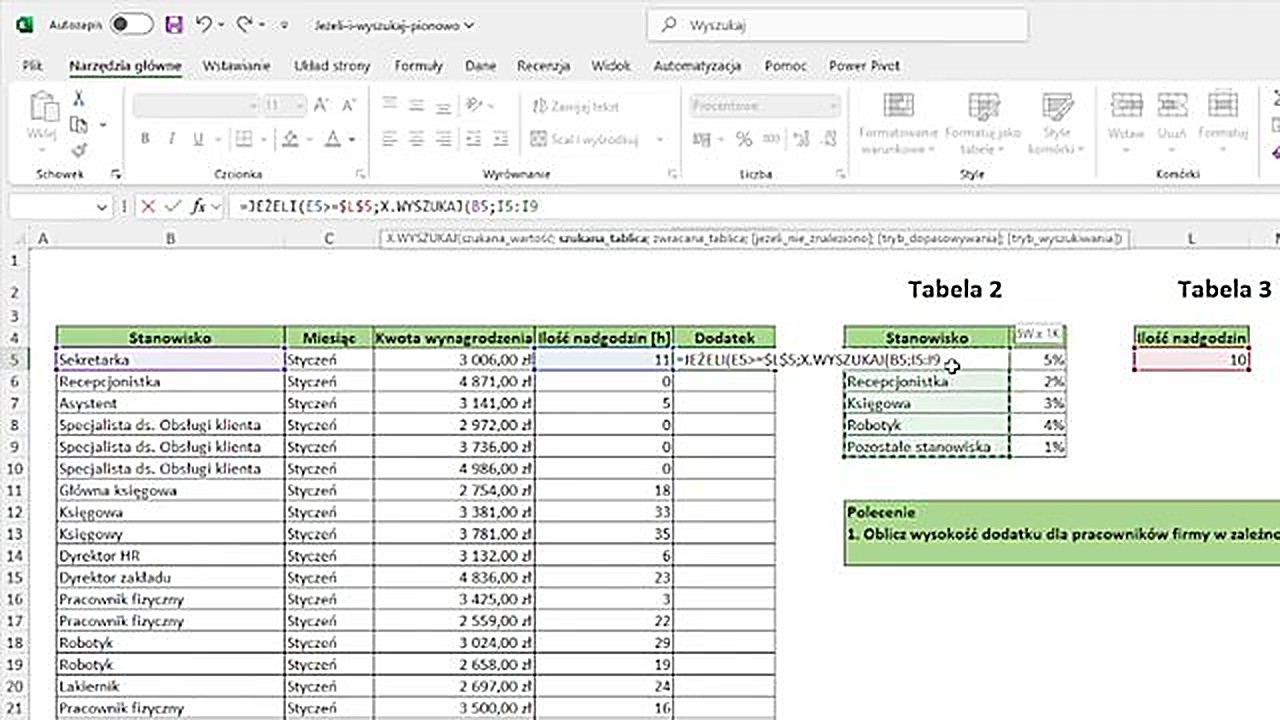Click the Wstaw icon in Komórki group
This screenshot has width=1280, height=720.
click(x=1127, y=115)
